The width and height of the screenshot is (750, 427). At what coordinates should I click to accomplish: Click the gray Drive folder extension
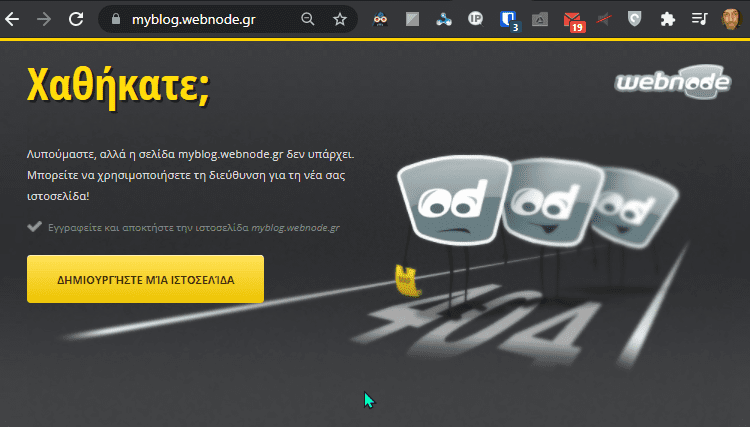coord(540,19)
